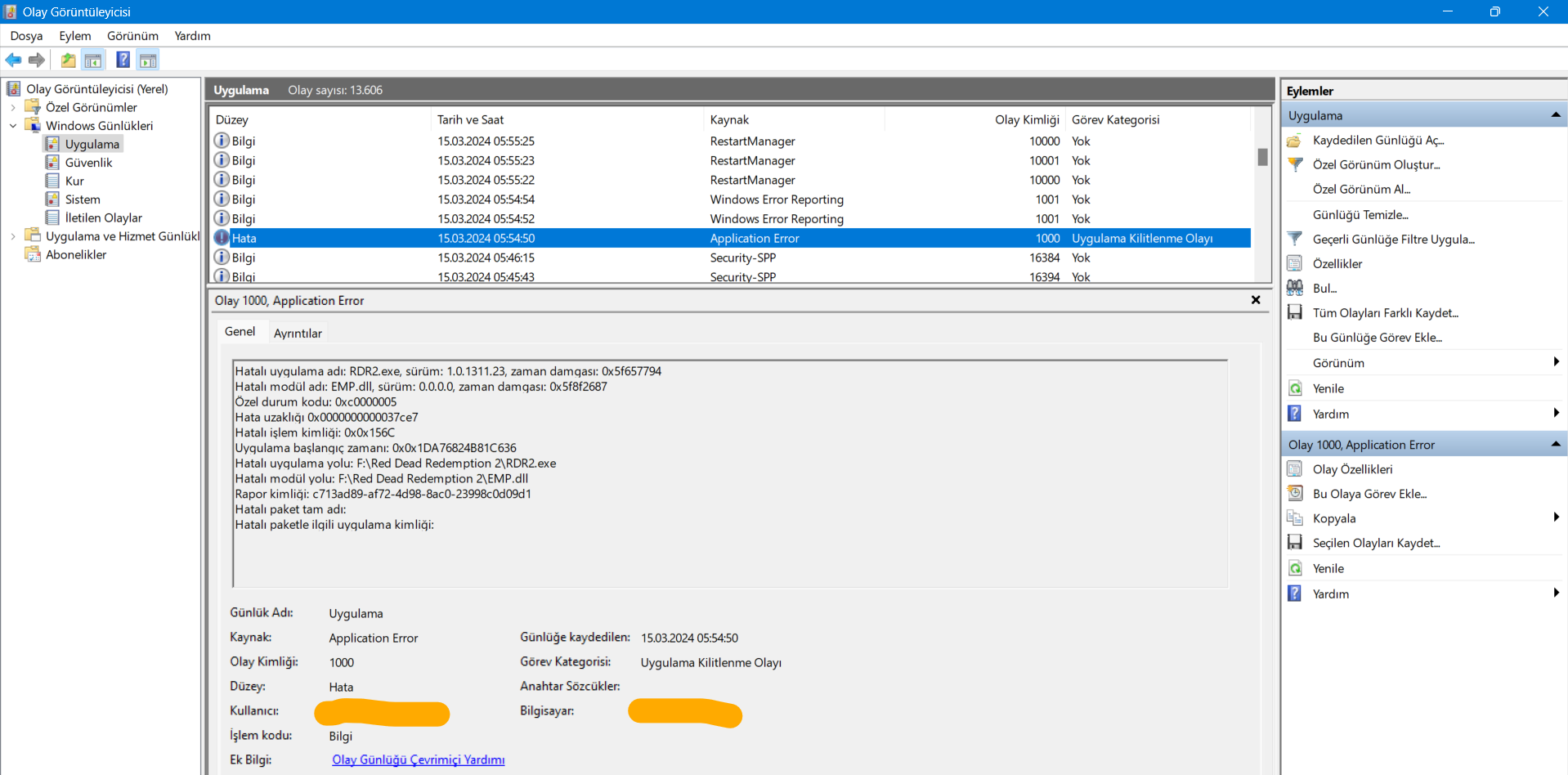Sort by the Görev Kategorisi column header
Viewport: 1568px width, 775px height.
click(1158, 119)
